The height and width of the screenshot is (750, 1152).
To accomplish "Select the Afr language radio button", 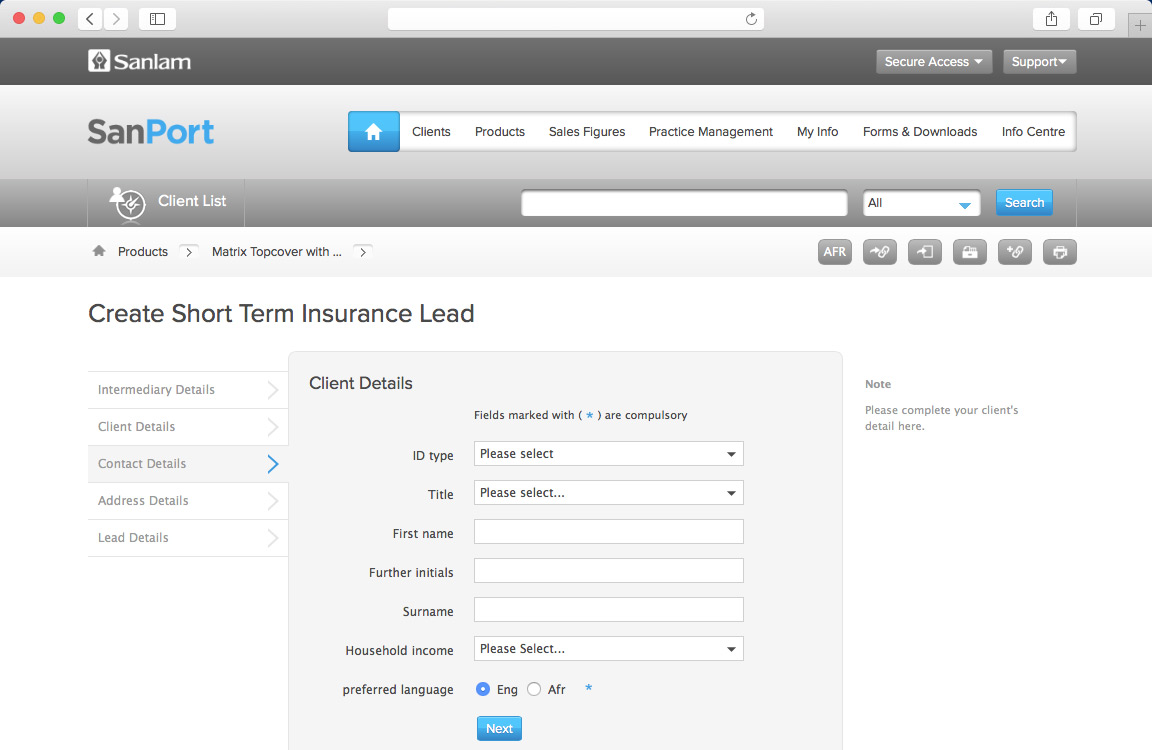I will coord(534,689).
